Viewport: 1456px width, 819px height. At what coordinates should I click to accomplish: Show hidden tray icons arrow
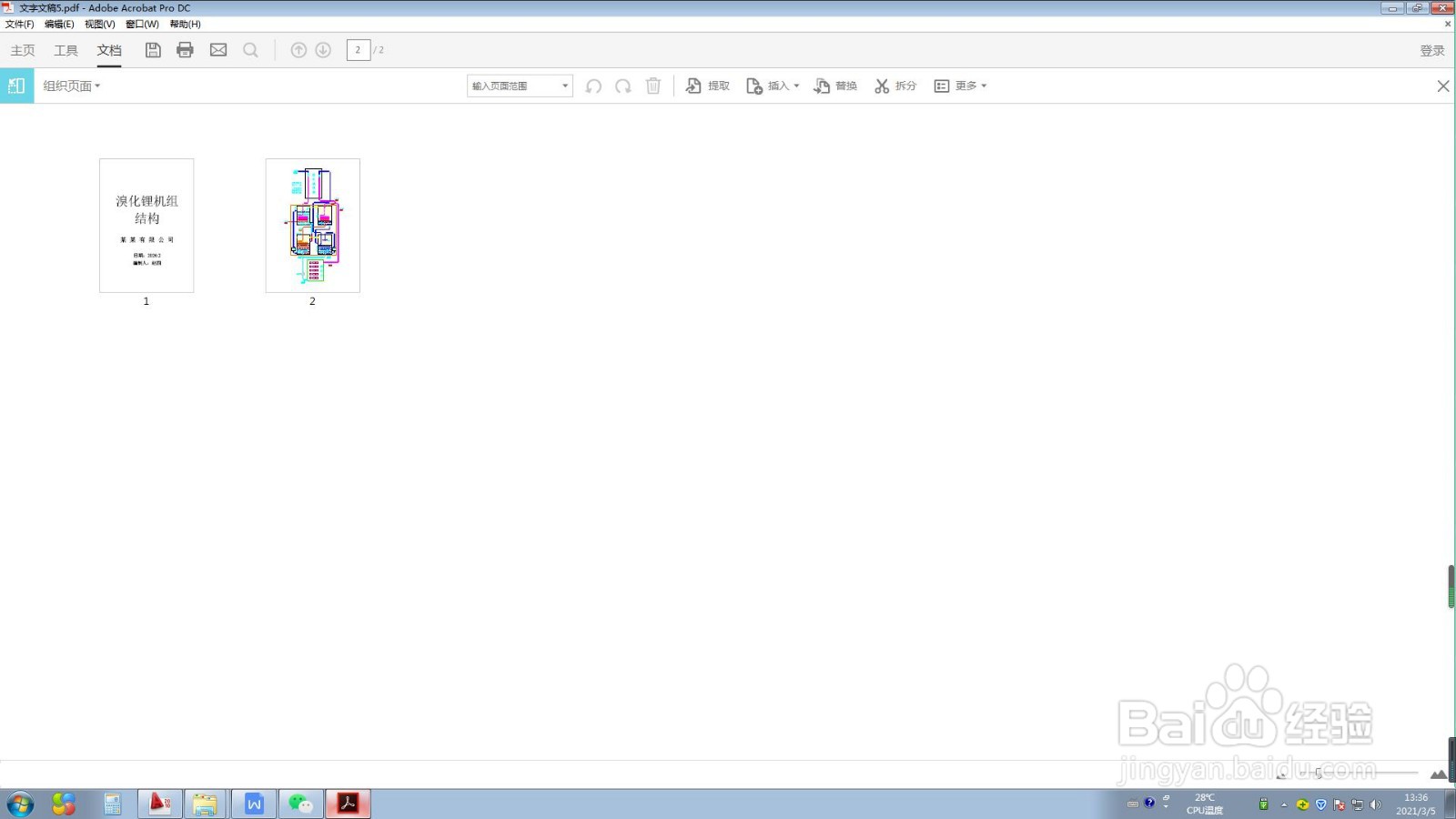click(1284, 804)
